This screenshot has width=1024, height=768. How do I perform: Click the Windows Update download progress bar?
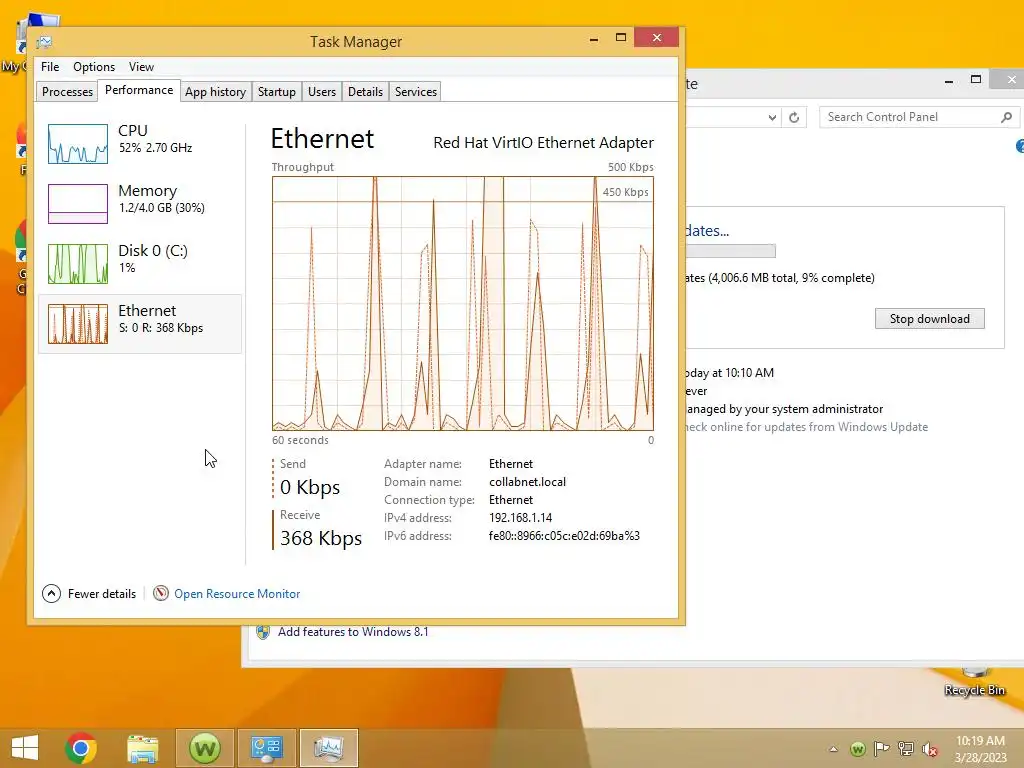(x=730, y=251)
